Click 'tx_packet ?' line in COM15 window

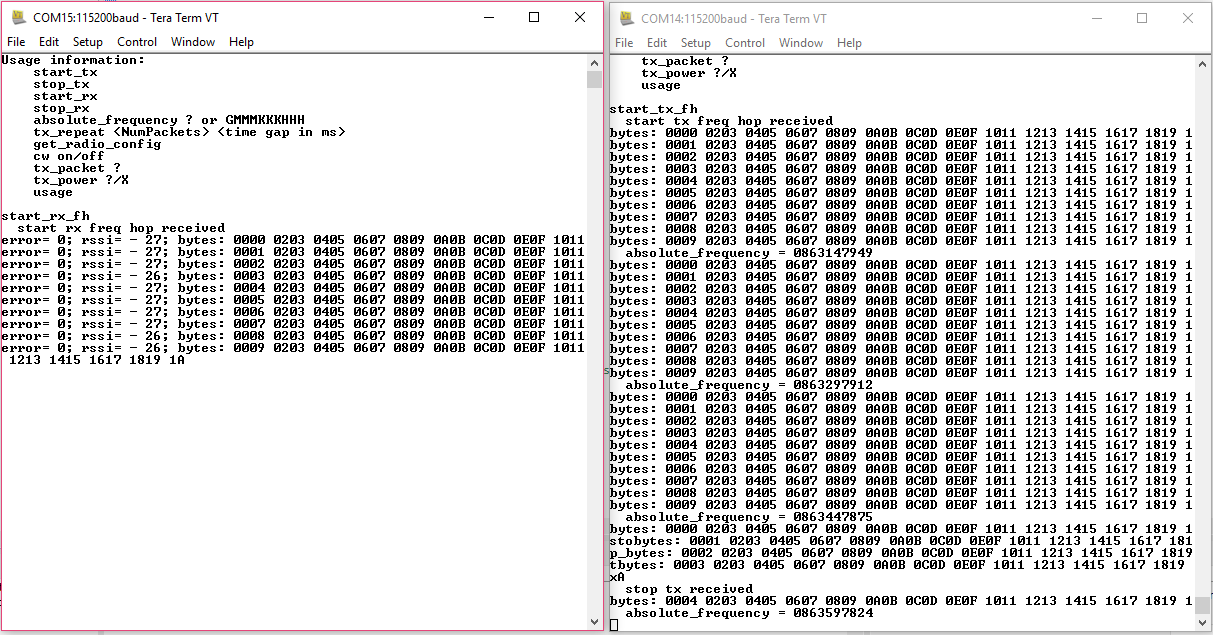pyautogui.click(x=77, y=168)
